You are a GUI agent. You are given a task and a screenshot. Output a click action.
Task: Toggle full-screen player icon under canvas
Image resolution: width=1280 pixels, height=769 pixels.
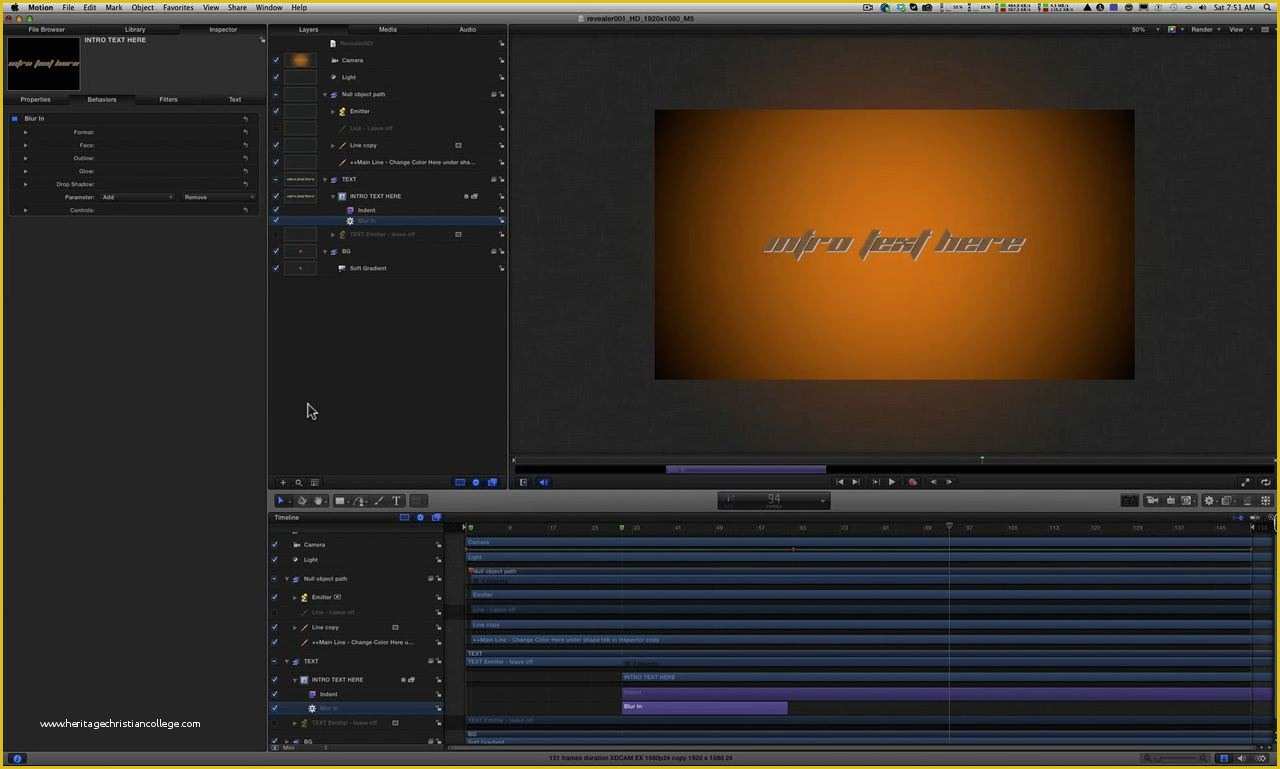pyautogui.click(x=1246, y=482)
